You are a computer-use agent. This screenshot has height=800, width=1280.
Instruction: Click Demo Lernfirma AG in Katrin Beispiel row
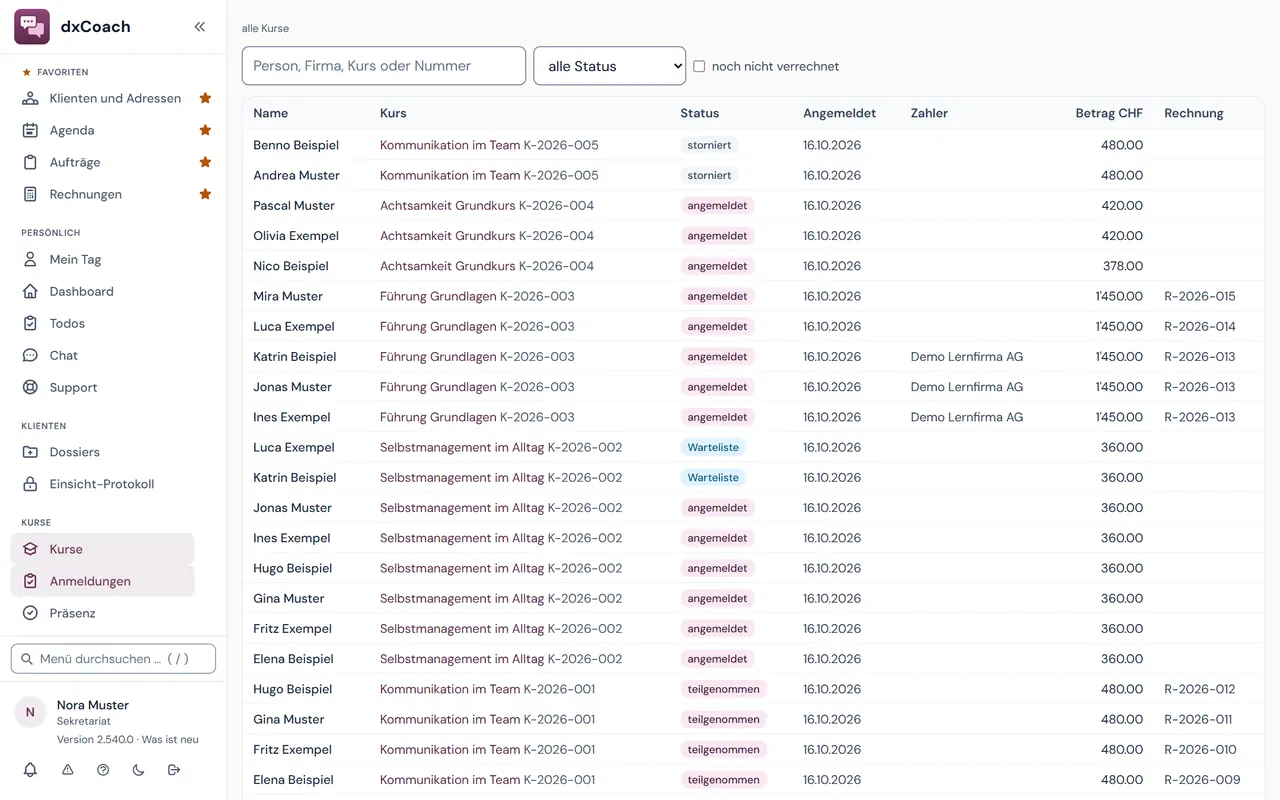tap(967, 356)
